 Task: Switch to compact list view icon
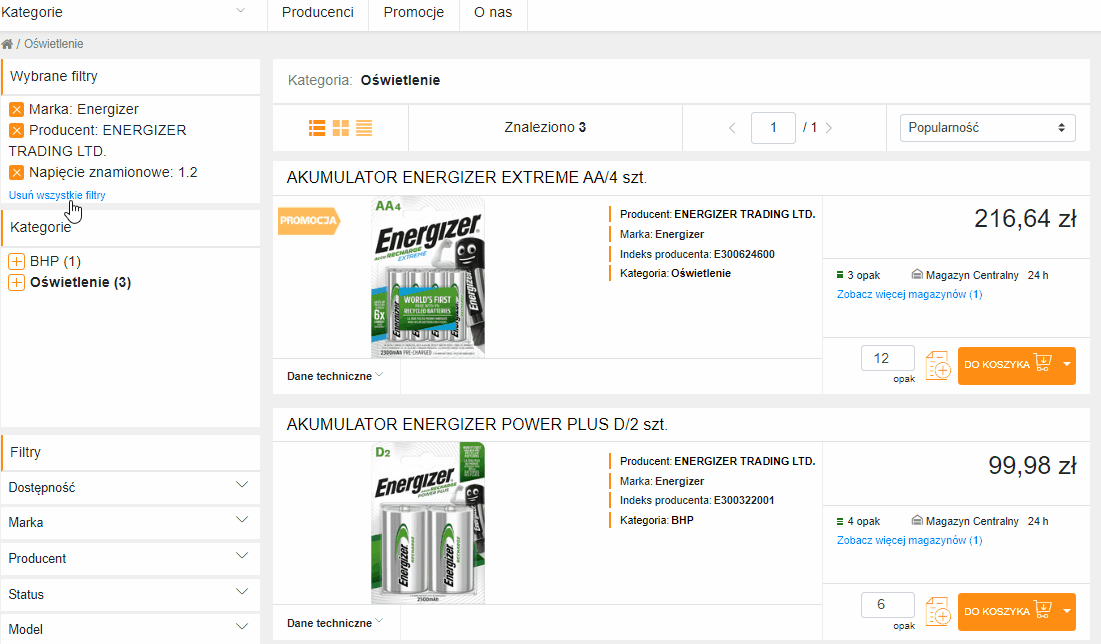[364, 128]
